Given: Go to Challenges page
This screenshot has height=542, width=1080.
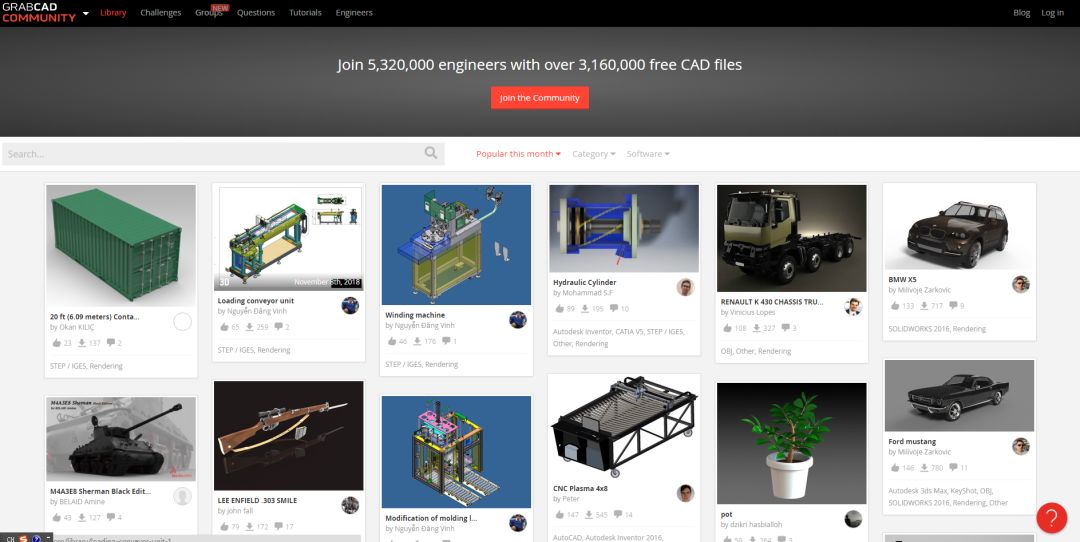Looking at the screenshot, I should (x=160, y=12).
